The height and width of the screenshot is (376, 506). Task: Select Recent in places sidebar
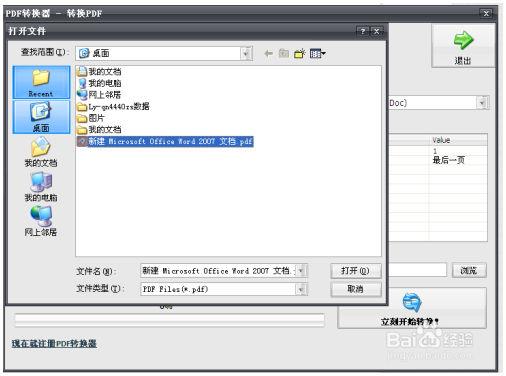pos(41,83)
